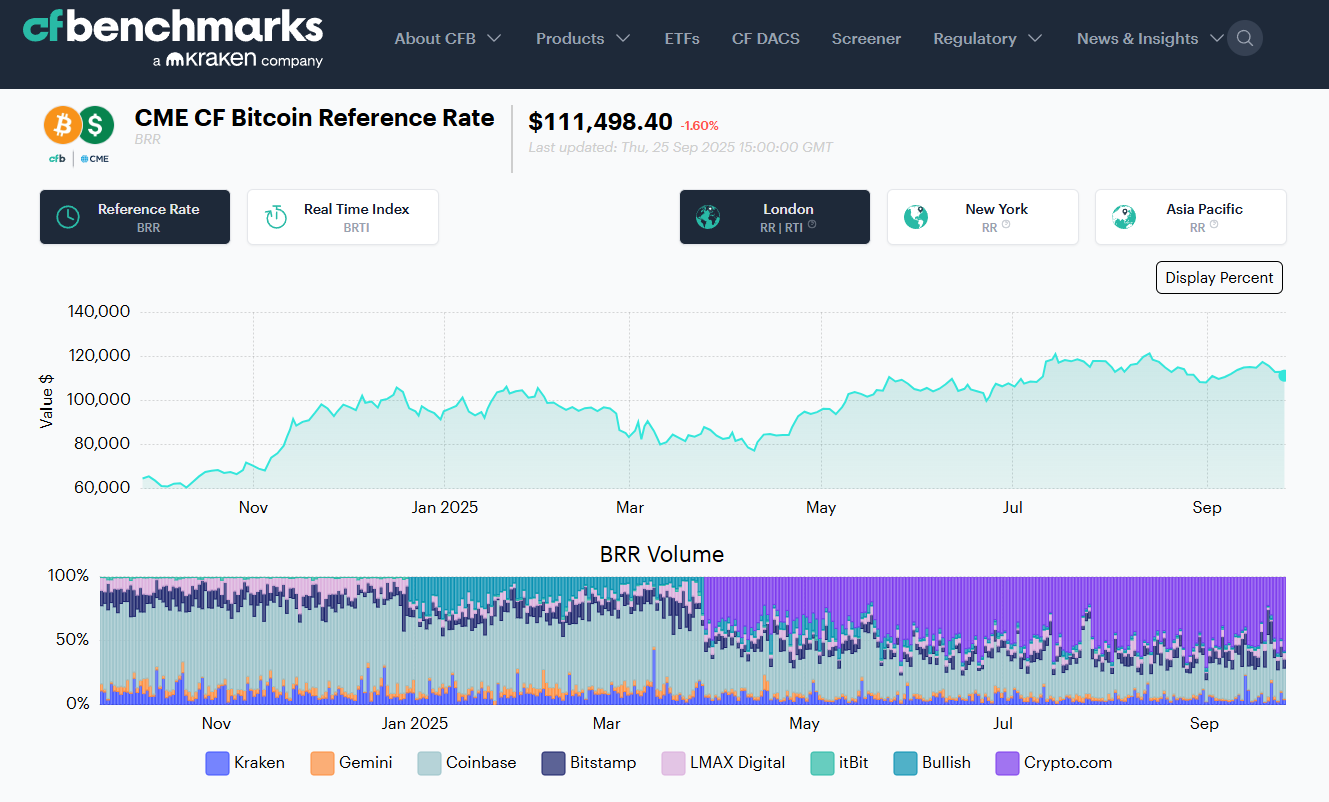This screenshot has height=802, width=1329.
Task: Click the 140,000 axis label
Action: tap(99, 311)
